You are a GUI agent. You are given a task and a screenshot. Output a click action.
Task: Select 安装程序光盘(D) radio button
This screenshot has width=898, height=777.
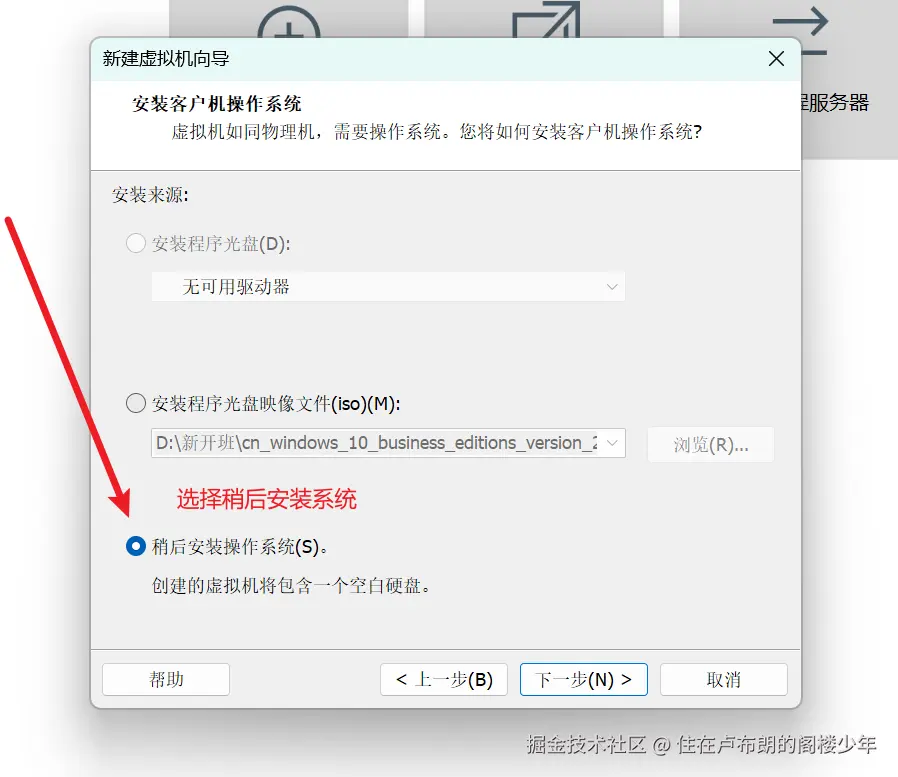(x=136, y=243)
